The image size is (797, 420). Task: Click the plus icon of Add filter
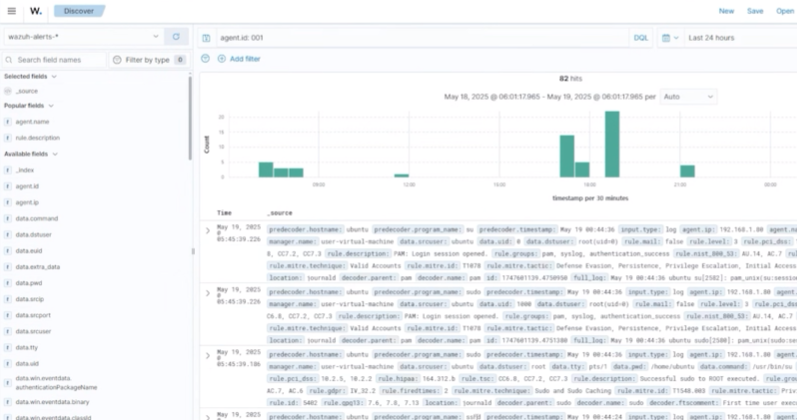point(222,58)
